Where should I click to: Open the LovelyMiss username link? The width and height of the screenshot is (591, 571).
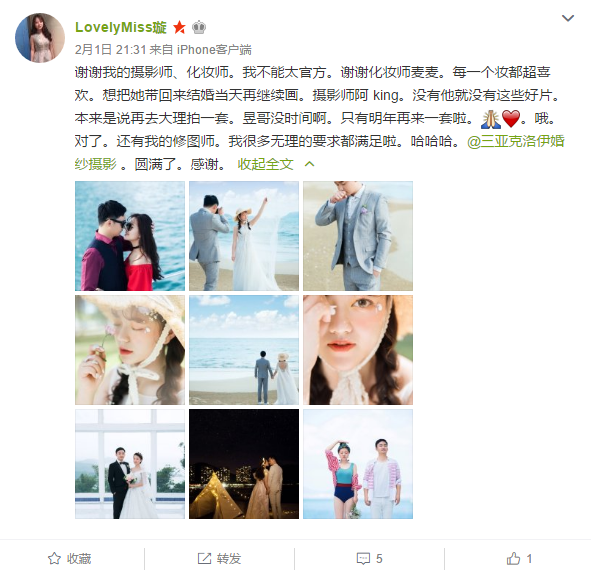coord(121,27)
